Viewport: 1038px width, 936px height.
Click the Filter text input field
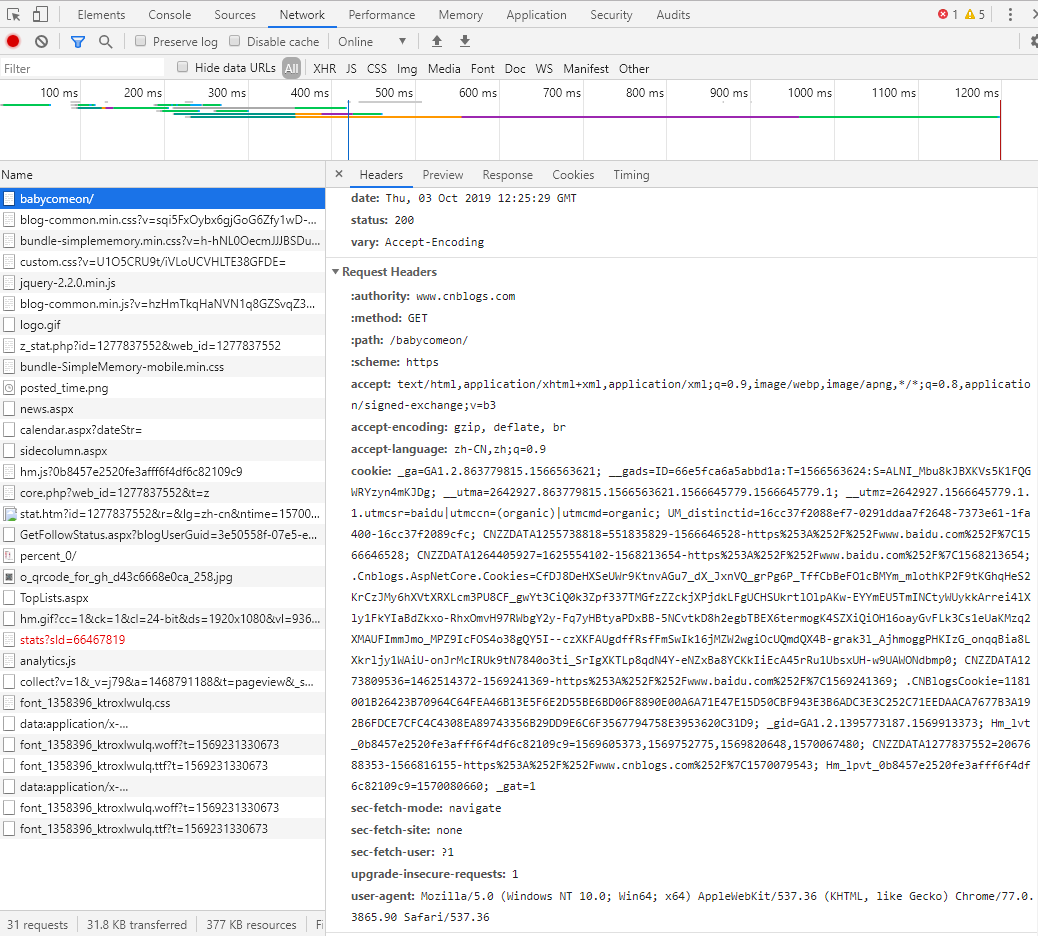82,68
